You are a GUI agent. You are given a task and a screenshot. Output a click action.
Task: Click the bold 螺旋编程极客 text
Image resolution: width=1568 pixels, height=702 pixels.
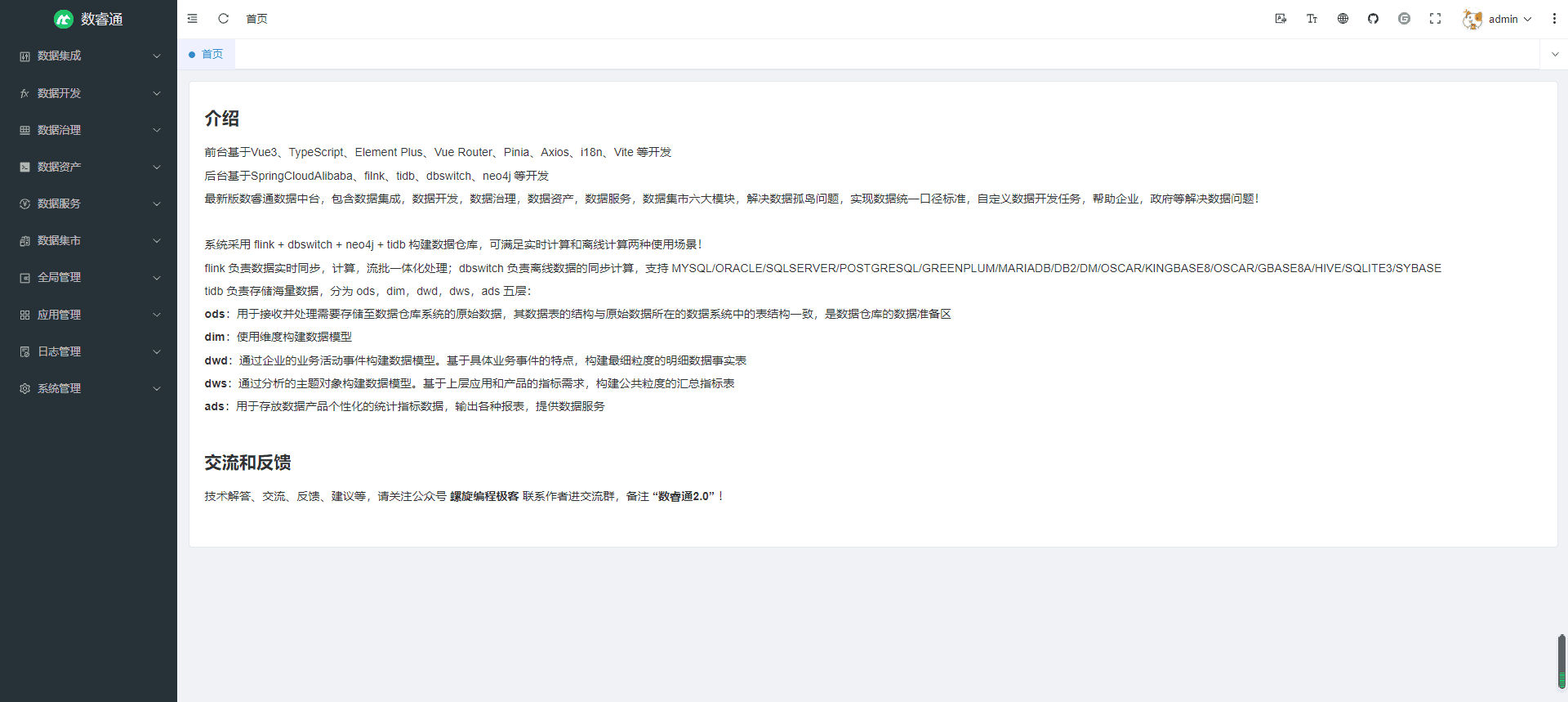tap(484, 496)
